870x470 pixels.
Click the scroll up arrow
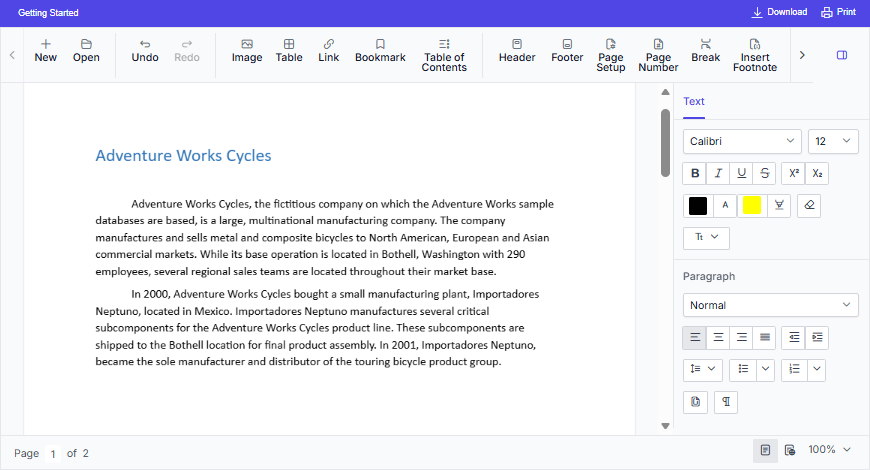pos(665,92)
